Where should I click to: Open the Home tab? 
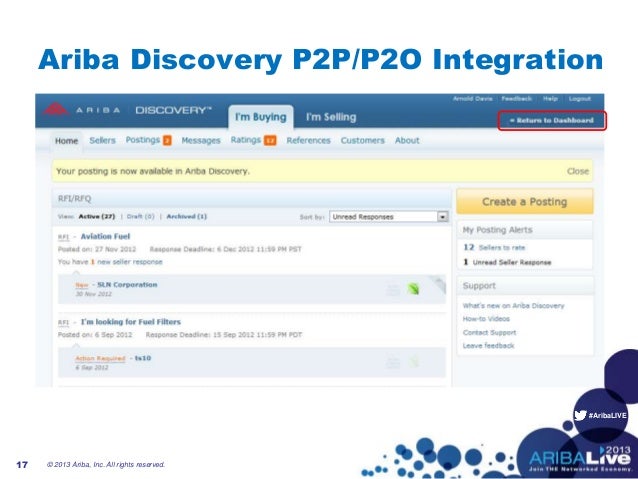[x=66, y=141]
